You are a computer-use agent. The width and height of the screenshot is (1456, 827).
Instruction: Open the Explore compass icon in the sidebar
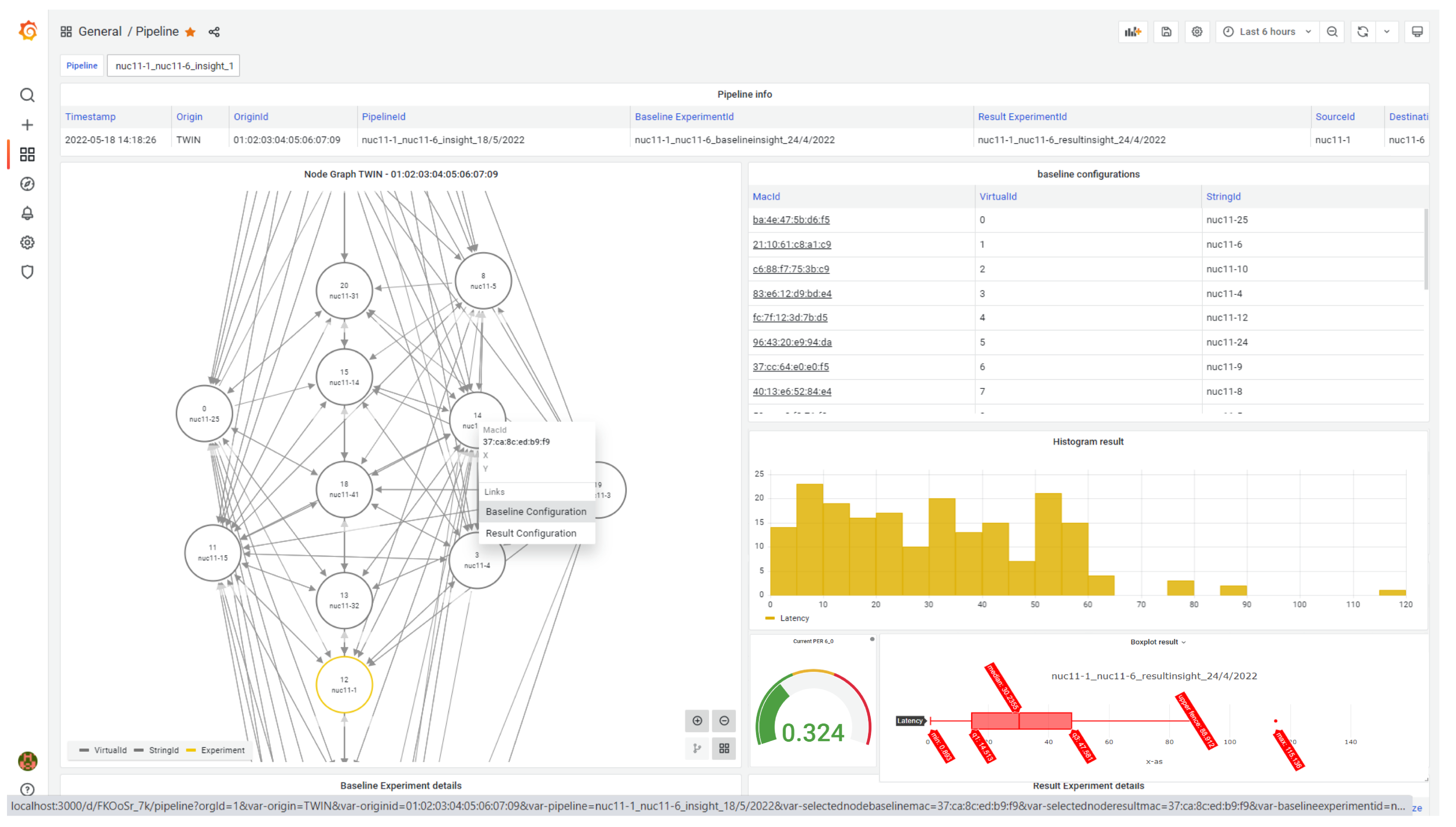point(27,184)
